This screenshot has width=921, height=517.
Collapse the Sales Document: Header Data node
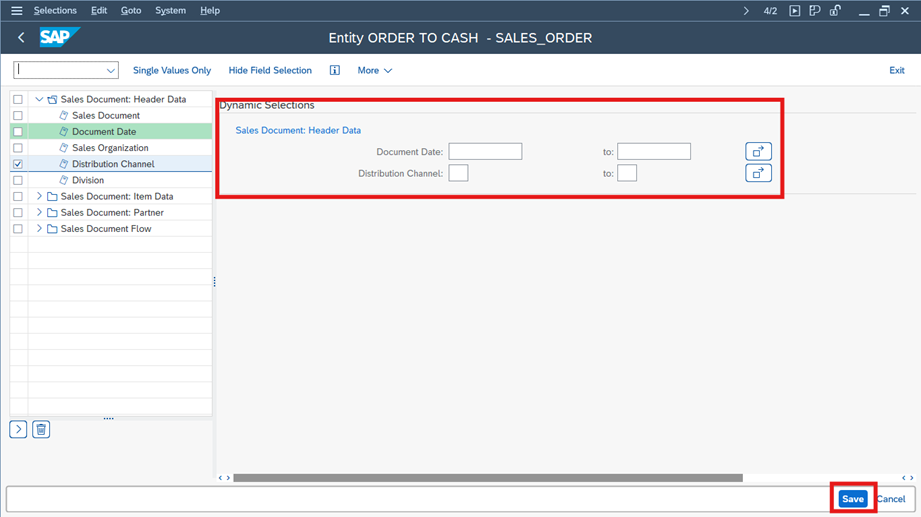tap(39, 100)
